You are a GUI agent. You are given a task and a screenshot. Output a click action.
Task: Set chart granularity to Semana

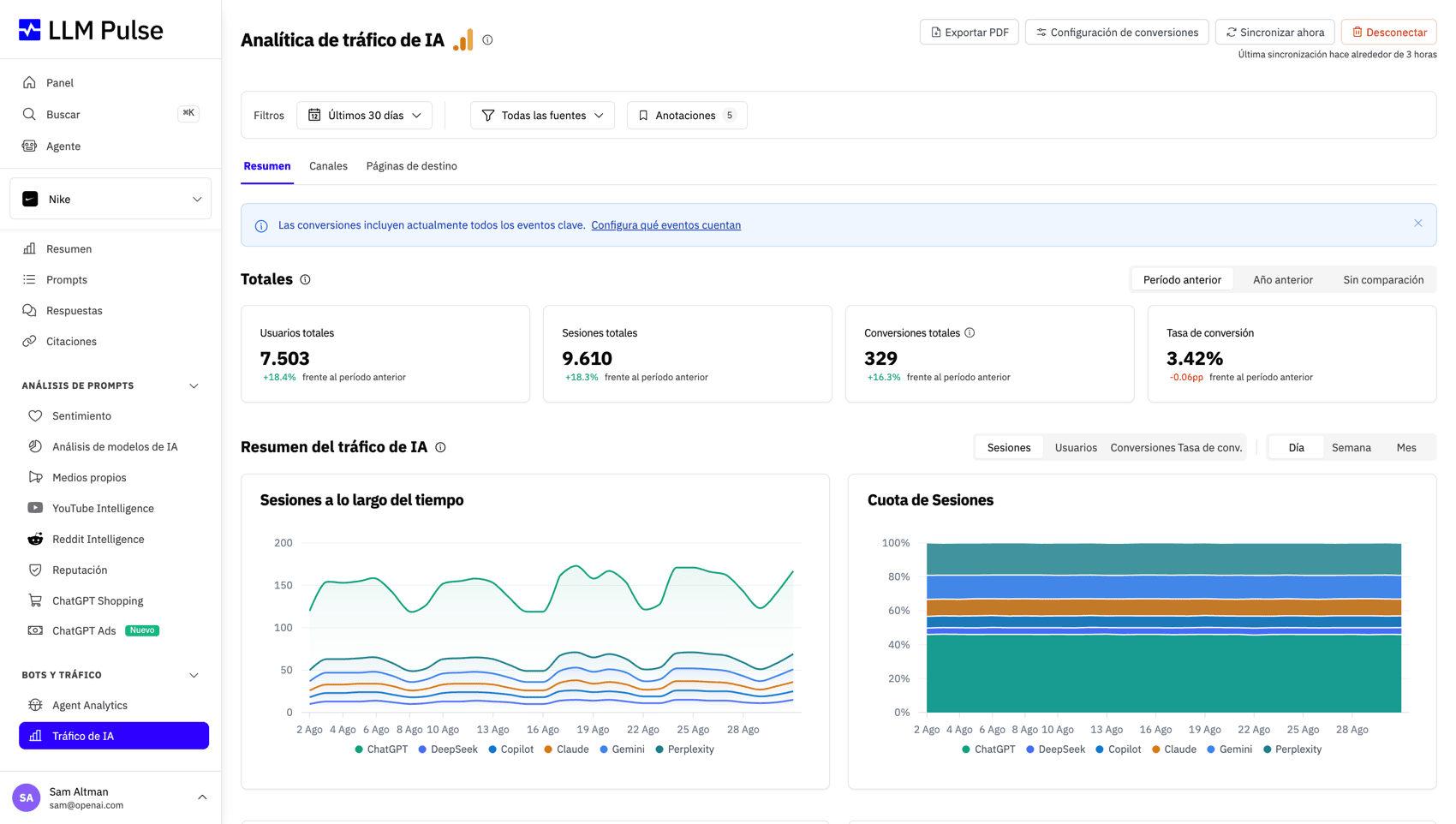coord(1352,448)
